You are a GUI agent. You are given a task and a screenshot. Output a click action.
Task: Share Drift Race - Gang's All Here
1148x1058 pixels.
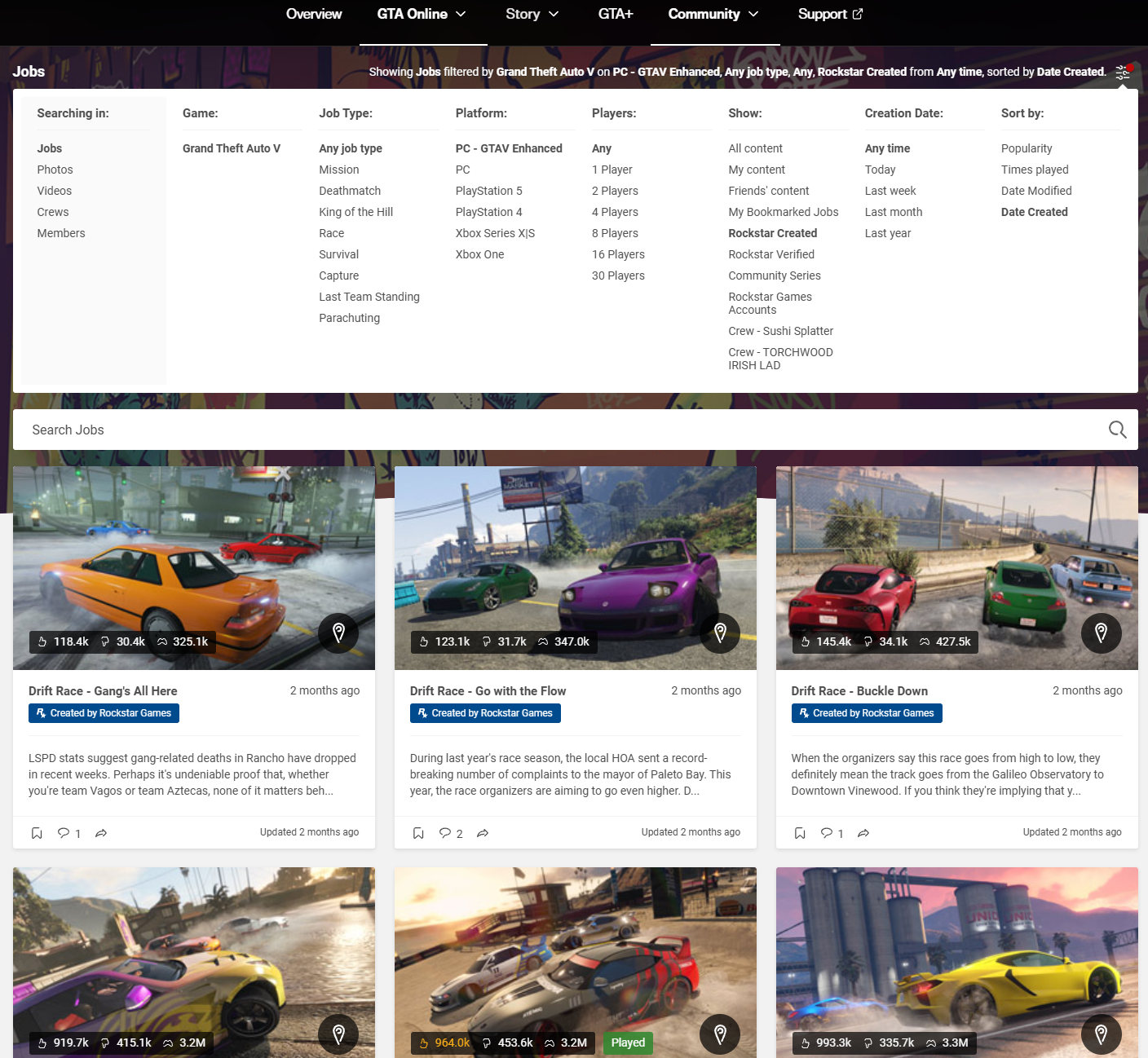tap(101, 833)
